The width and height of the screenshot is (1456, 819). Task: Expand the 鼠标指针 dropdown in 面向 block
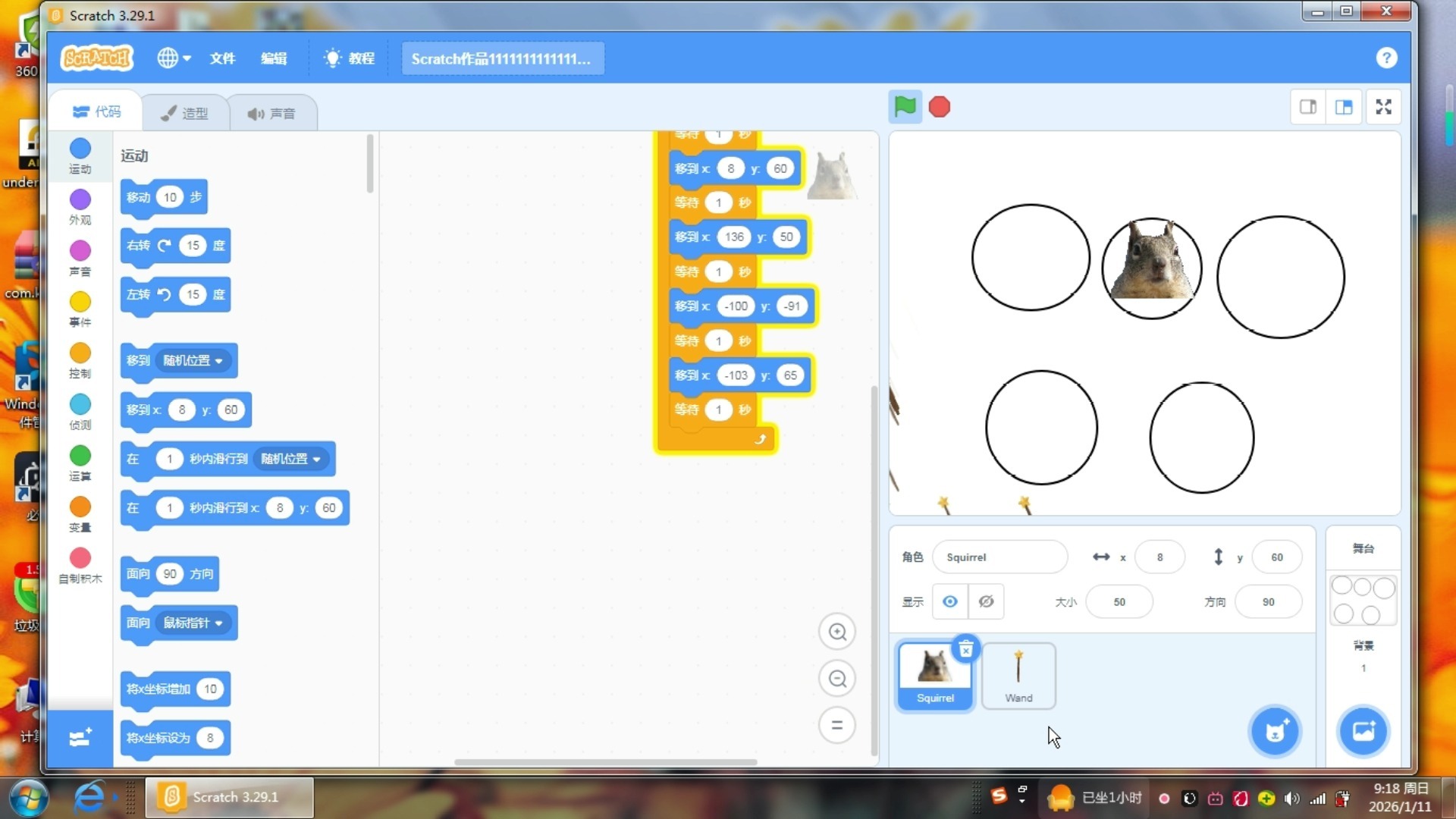click(x=193, y=623)
